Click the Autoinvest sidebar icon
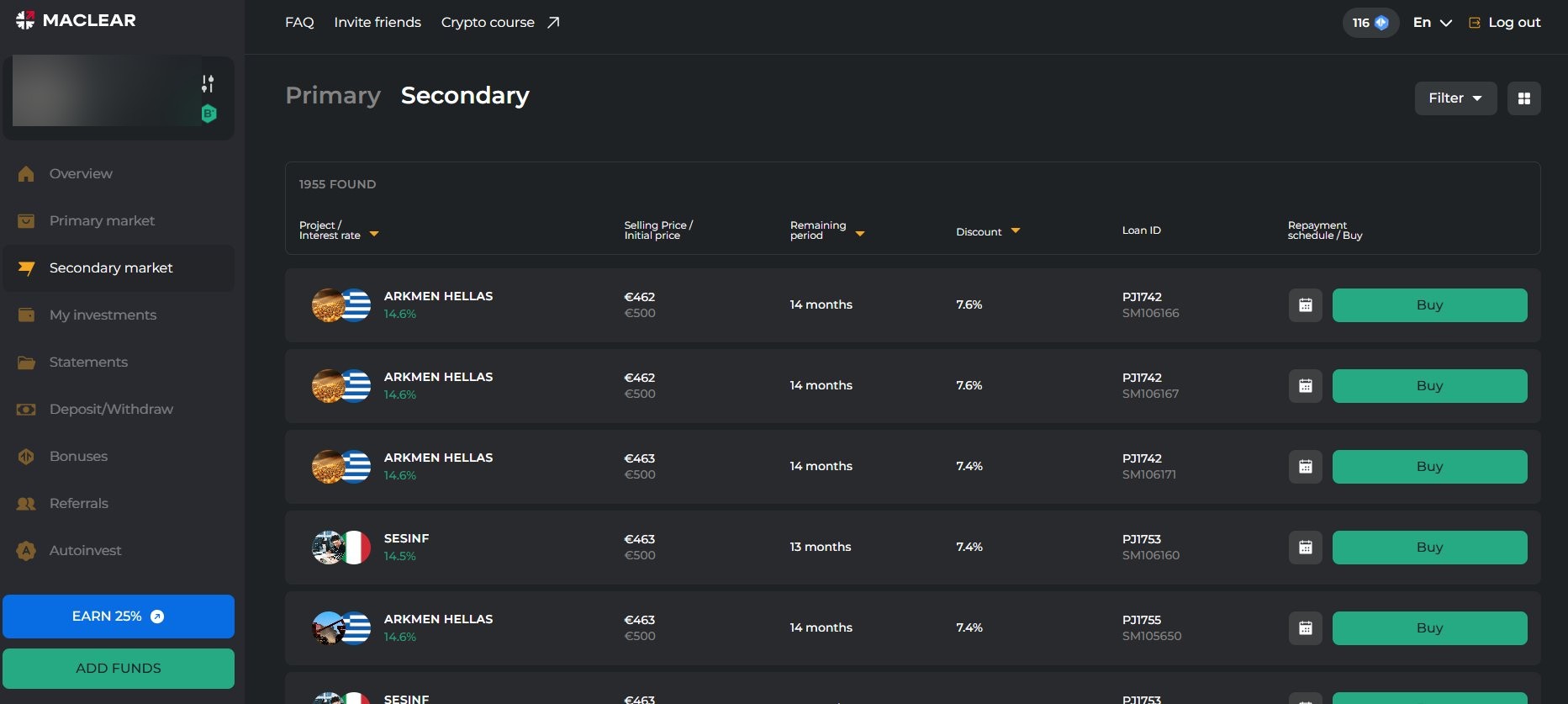The image size is (1568, 704). tap(26, 550)
